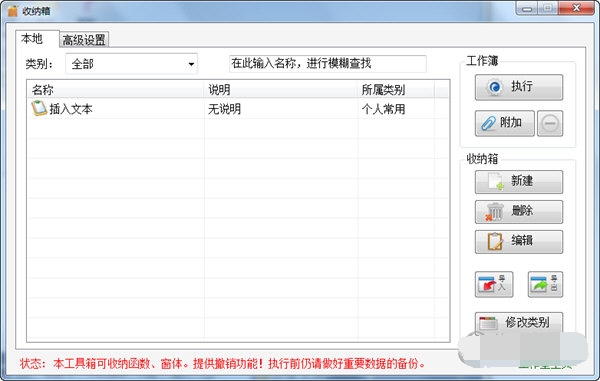
Task: Select the 插入文本 row name
Action: 71,109
